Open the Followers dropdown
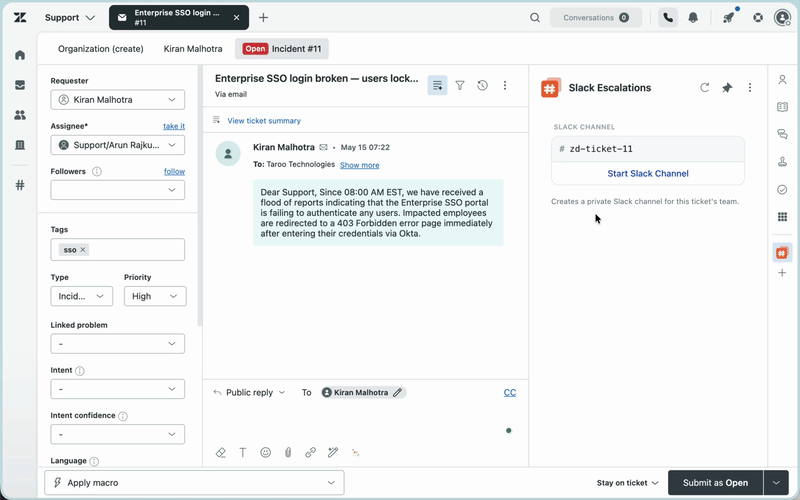Image resolution: width=800 pixels, height=500 pixels. click(x=118, y=190)
